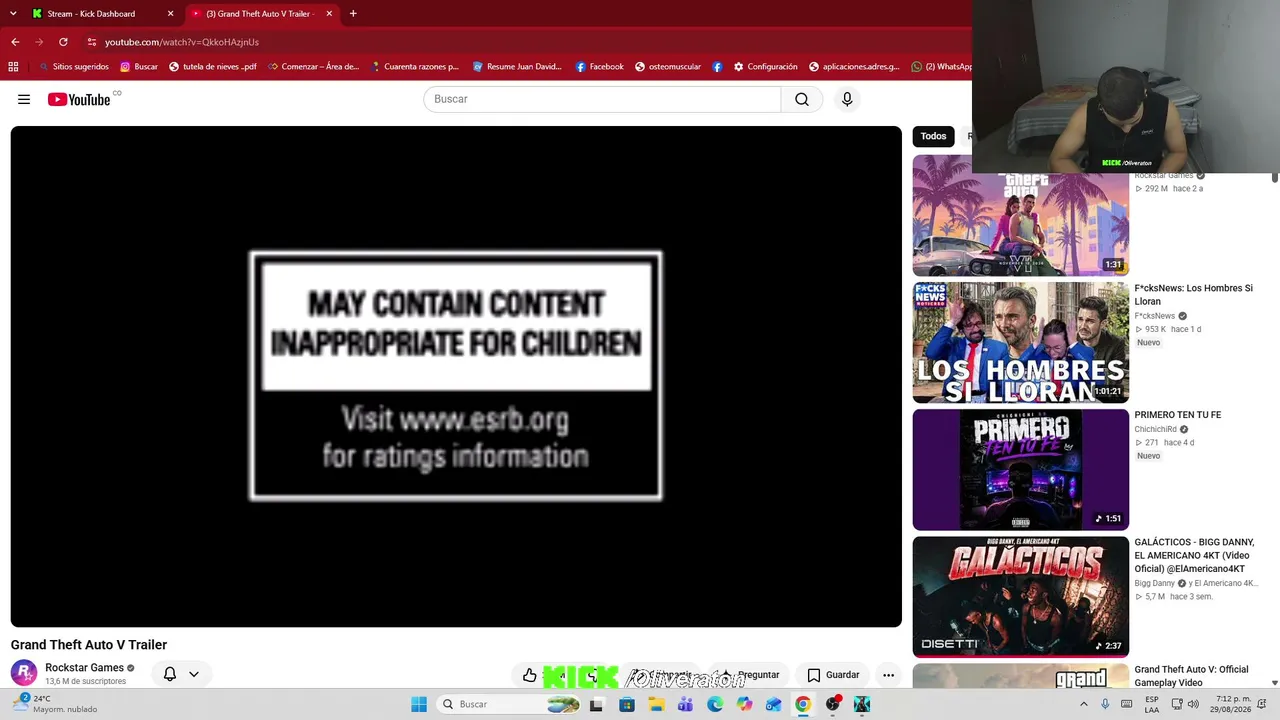
Task: Click the Windows taskbar Buscar search box
Action: pyautogui.click(x=510, y=704)
